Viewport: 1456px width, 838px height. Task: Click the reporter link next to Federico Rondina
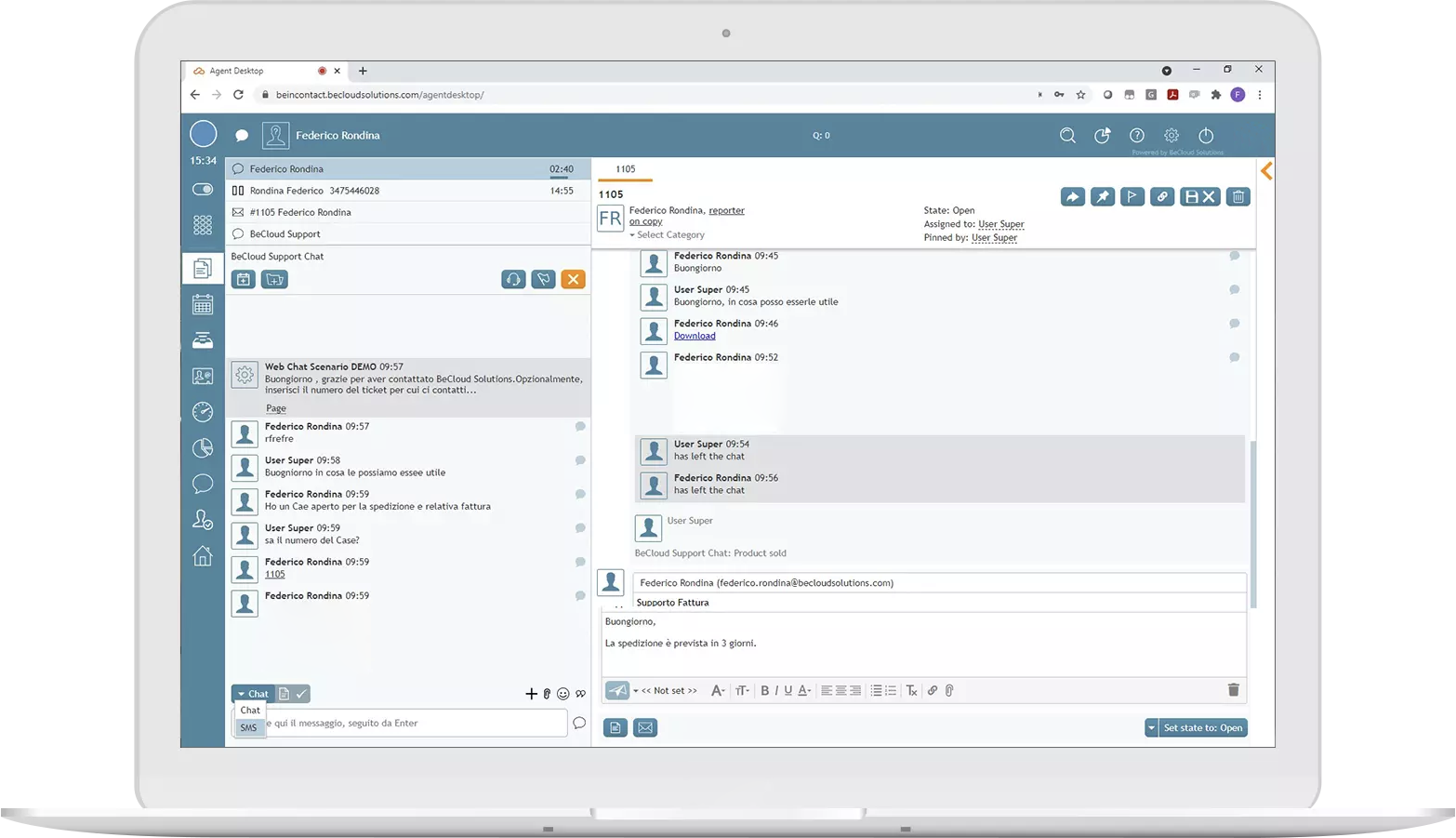pyautogui.click(x=727, y=210)
